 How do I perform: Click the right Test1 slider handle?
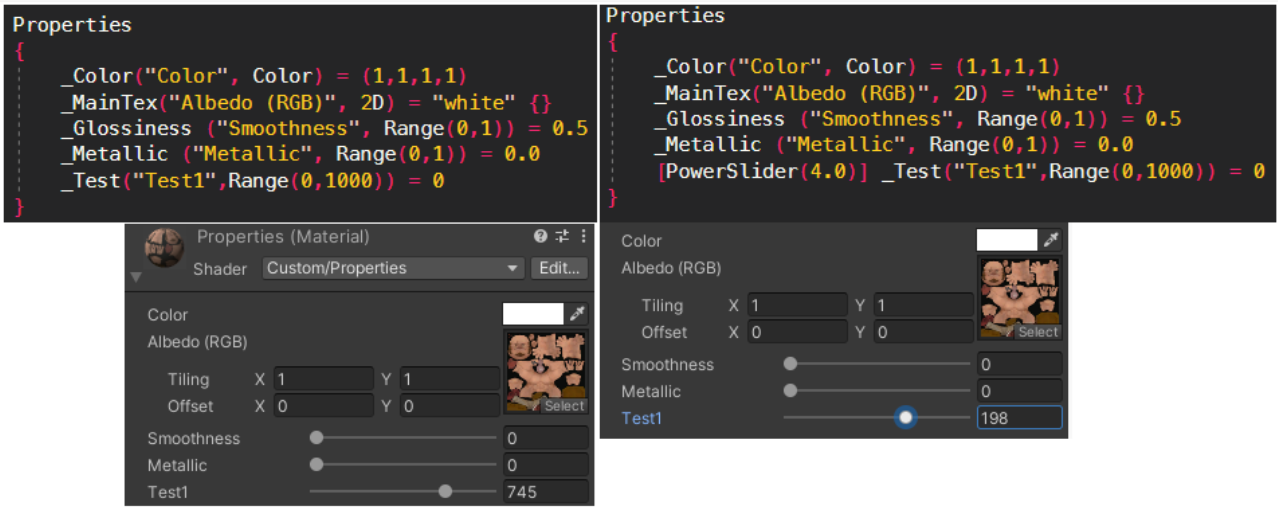(x=906, y=417)
